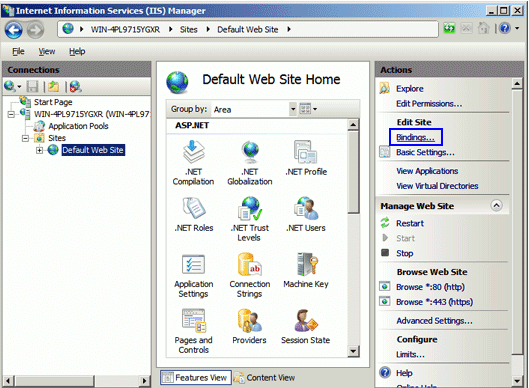Open the .NET Globalization feature
Screen dimensions: 529x388
click(250, 163)
